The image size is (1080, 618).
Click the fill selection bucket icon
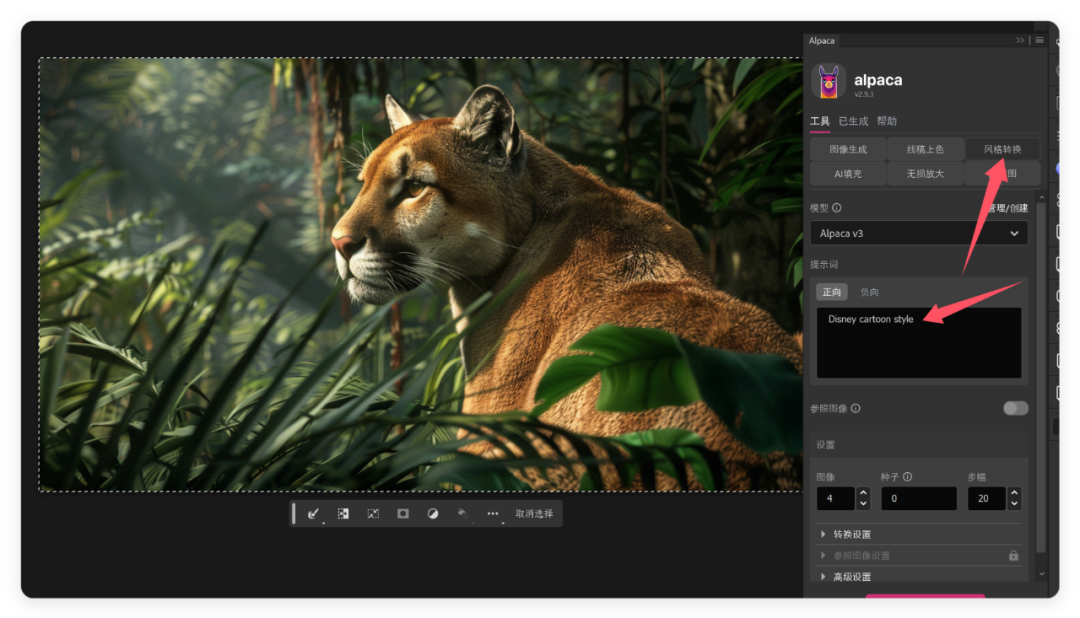(462, 513)
